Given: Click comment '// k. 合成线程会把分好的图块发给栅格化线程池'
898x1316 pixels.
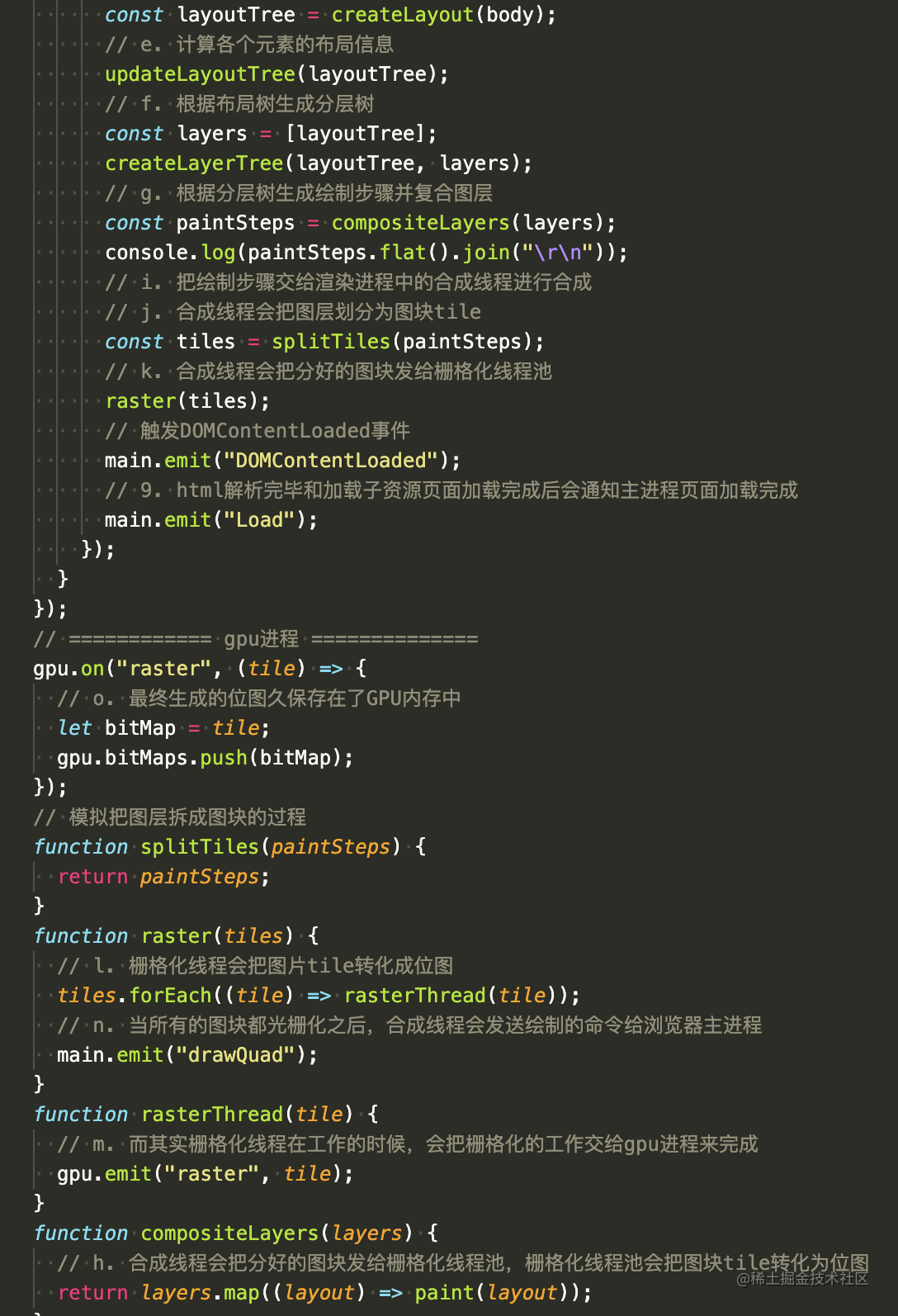Looking at the screenshot, I should [328, 372].
